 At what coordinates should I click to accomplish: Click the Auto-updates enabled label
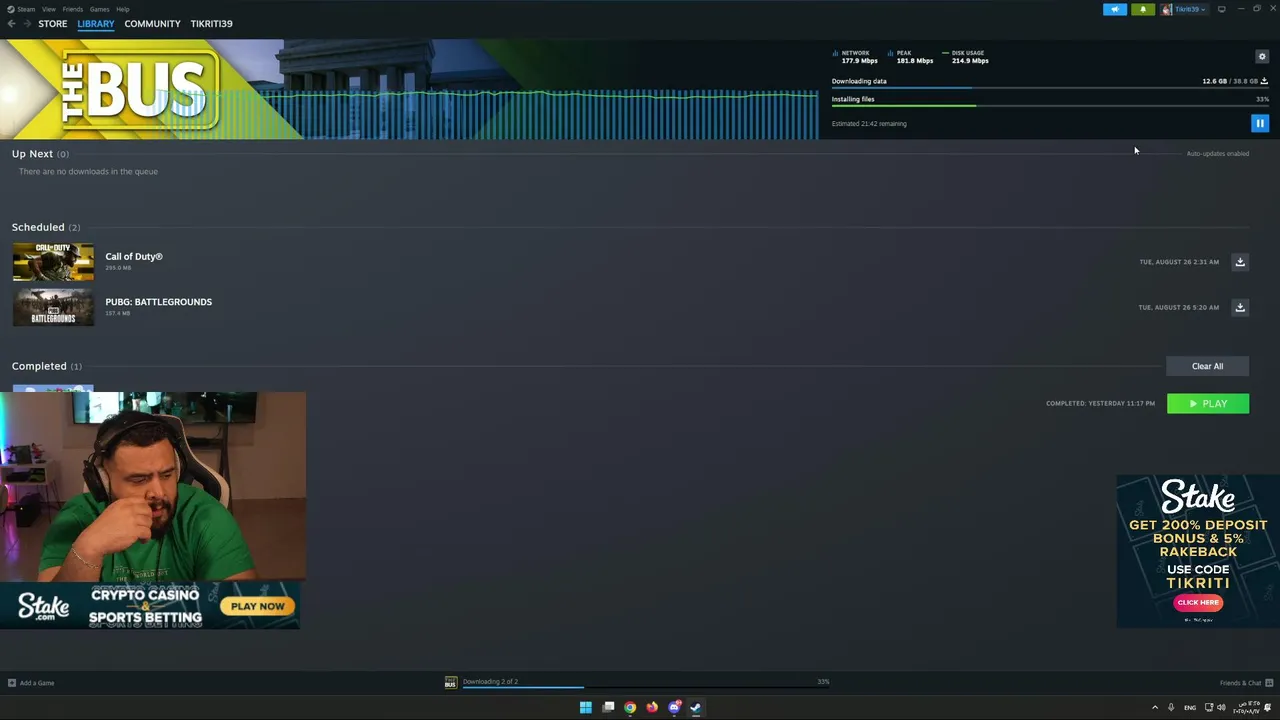tap(1217, 153)
